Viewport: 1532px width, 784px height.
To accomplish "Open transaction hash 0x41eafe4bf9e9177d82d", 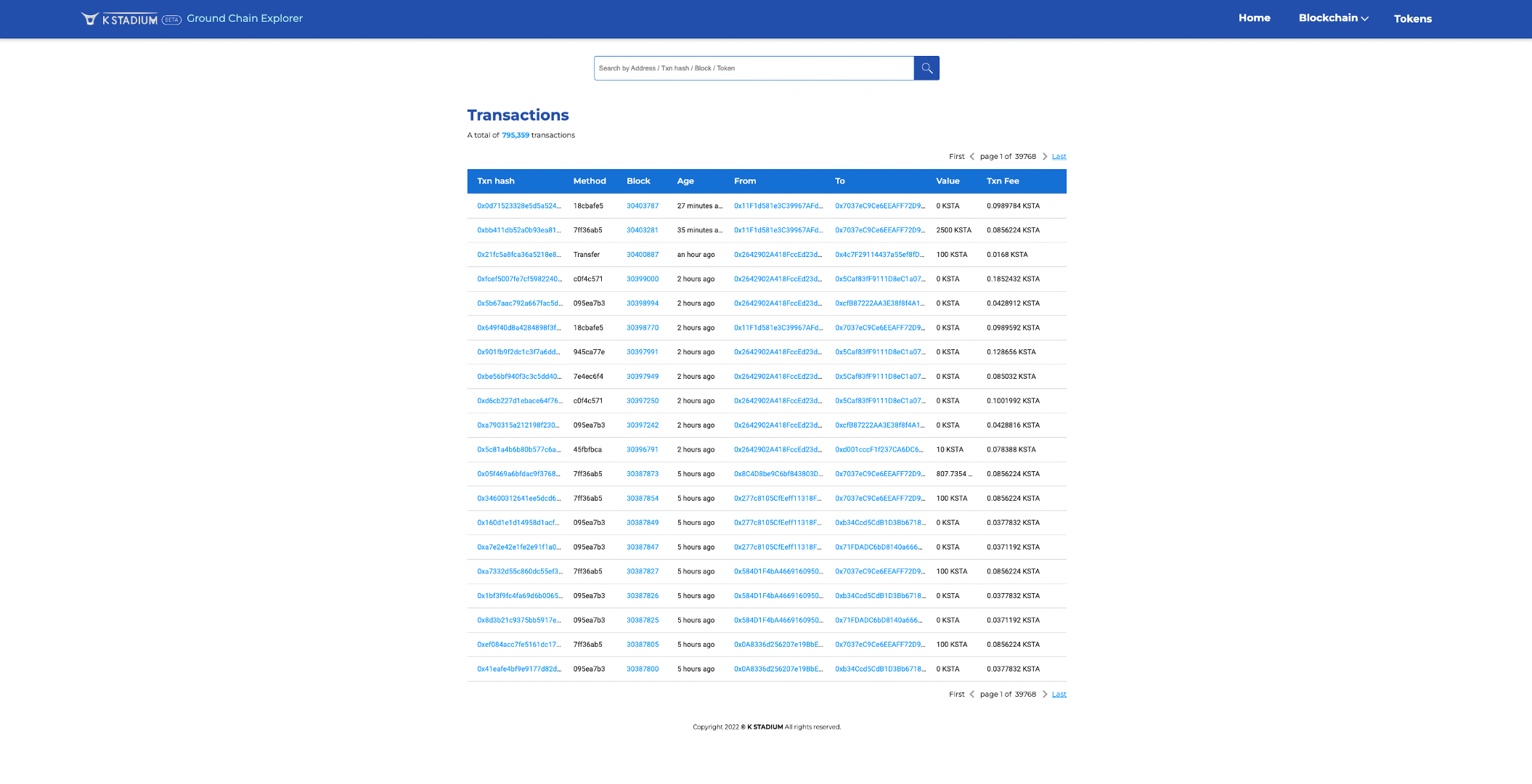I will pyautogui.click(x=518, y=669).
